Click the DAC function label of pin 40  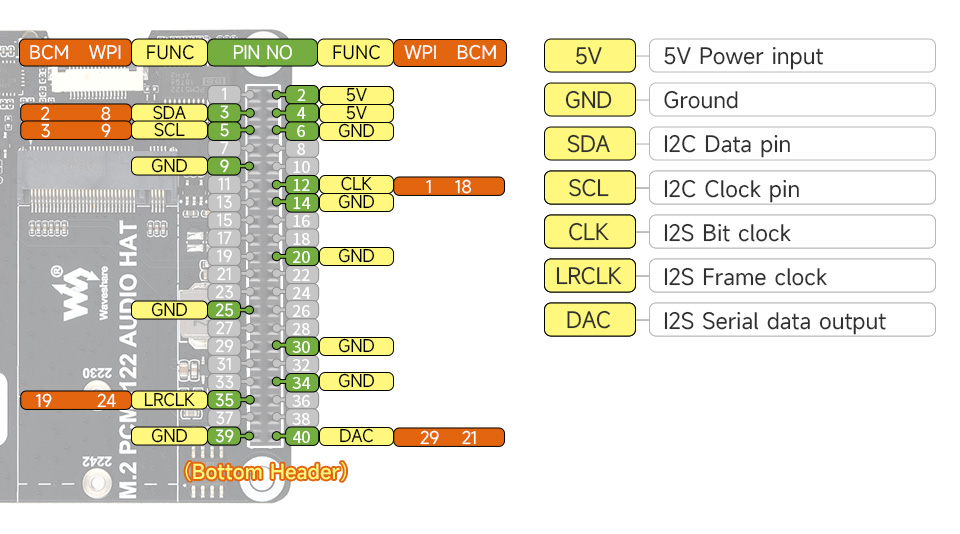356,436
